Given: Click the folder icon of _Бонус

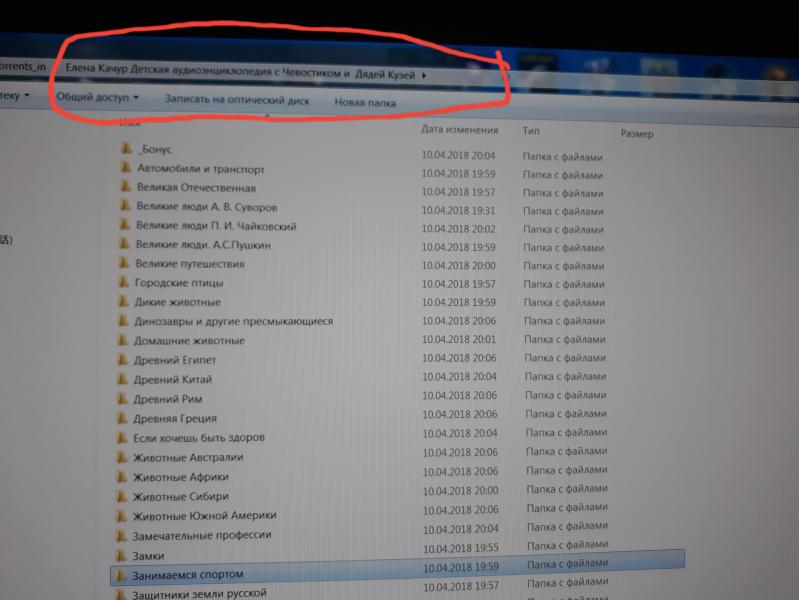Looking at the screenshot, I should [x=126, y=148].
